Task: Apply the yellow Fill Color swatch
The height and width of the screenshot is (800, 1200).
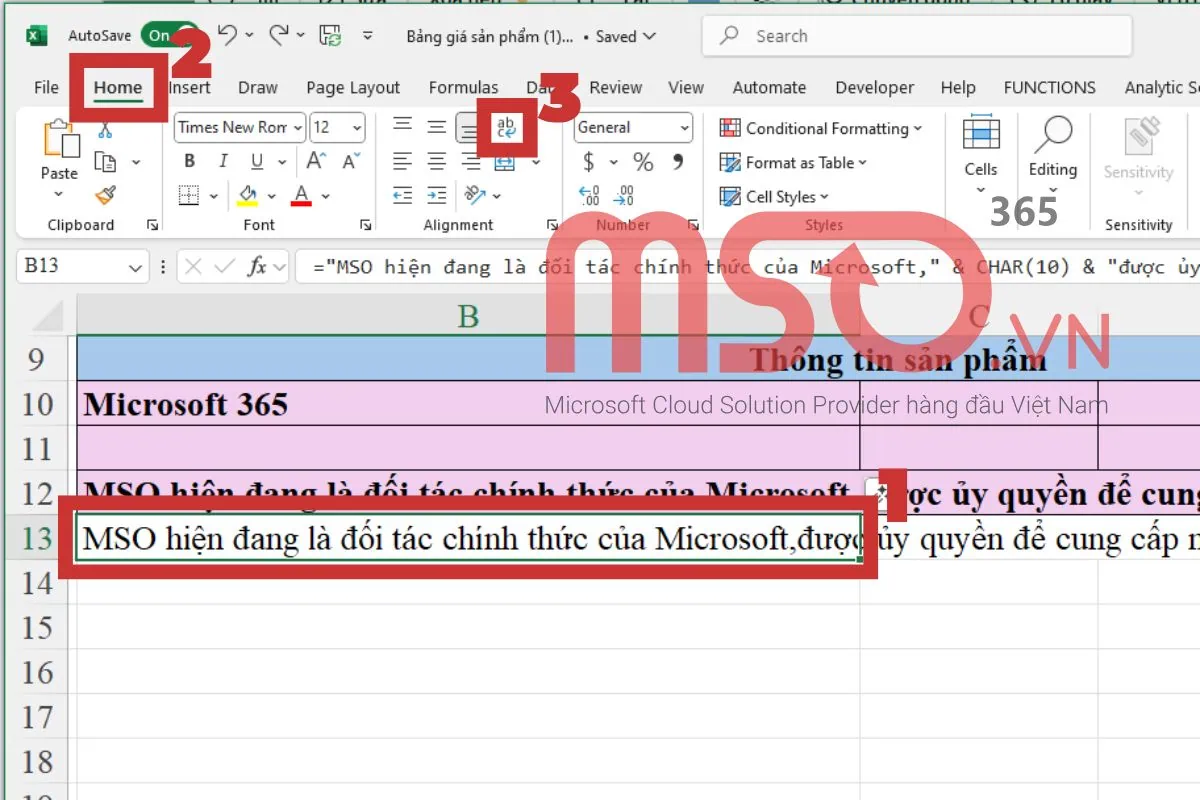Action: click(248, 195)
